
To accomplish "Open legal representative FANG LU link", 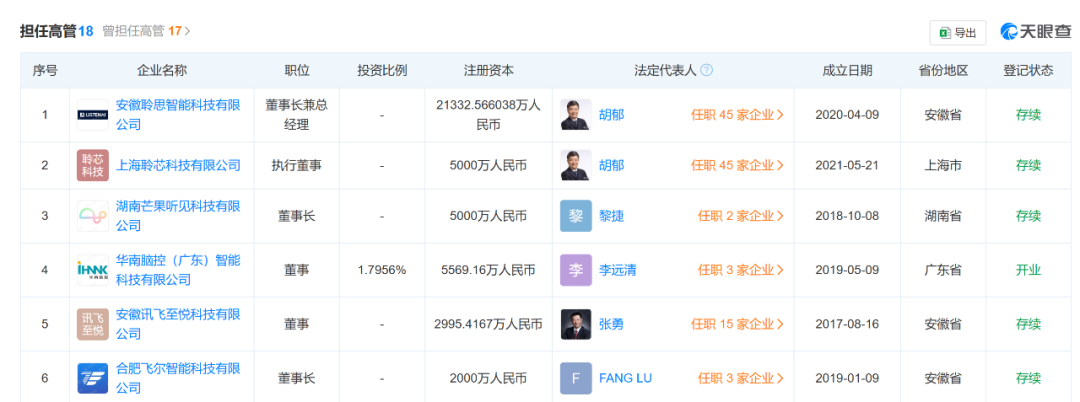I will [625, 378].
